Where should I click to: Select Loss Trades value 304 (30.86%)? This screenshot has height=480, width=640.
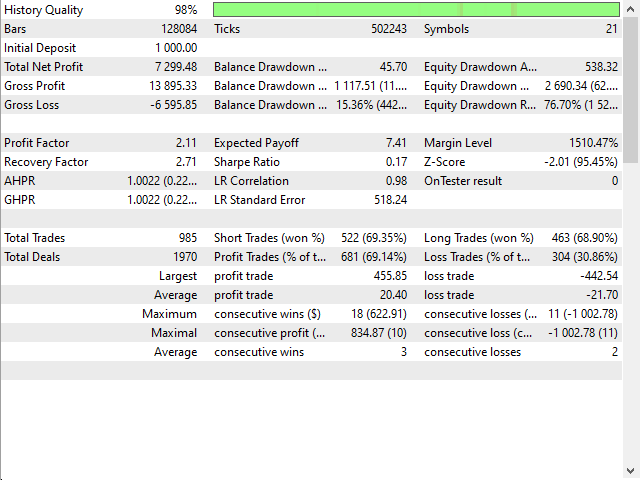click(584, 257)
